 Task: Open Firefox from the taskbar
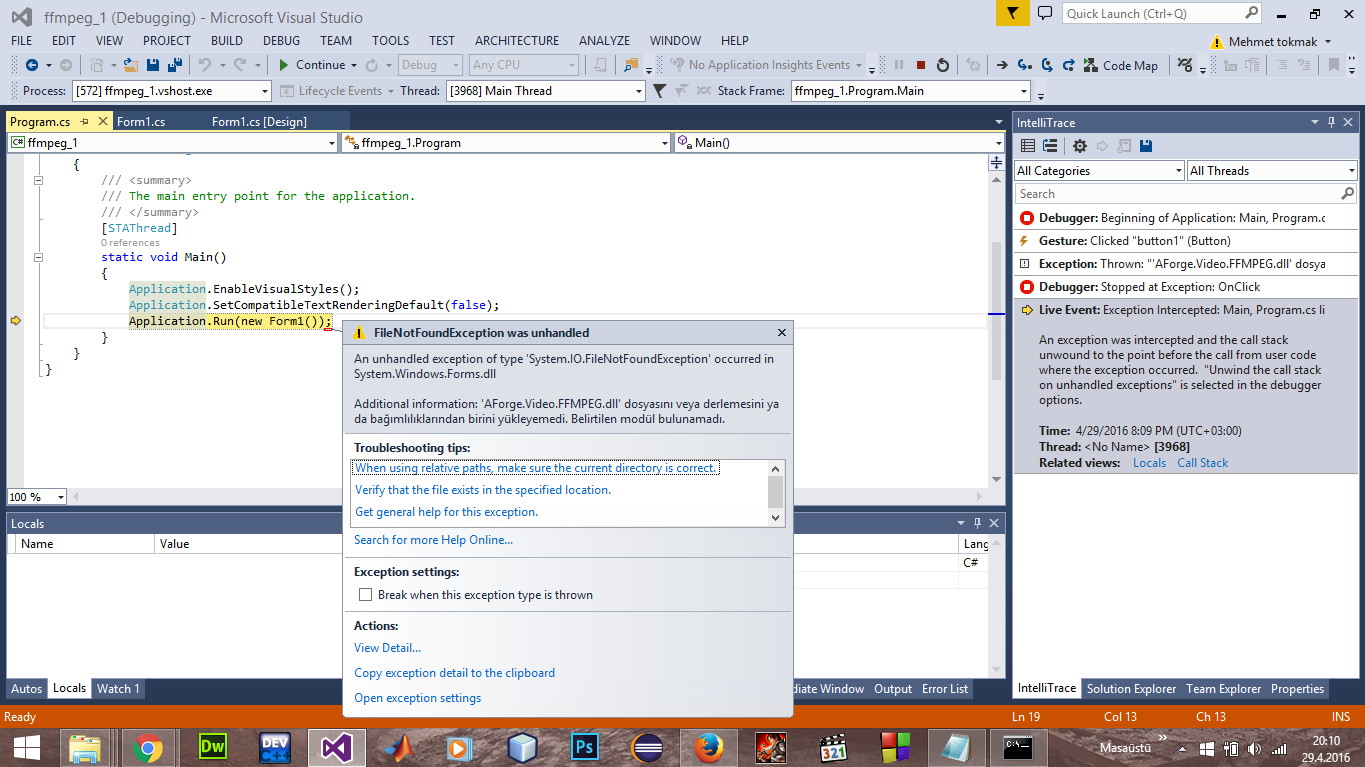709,748
